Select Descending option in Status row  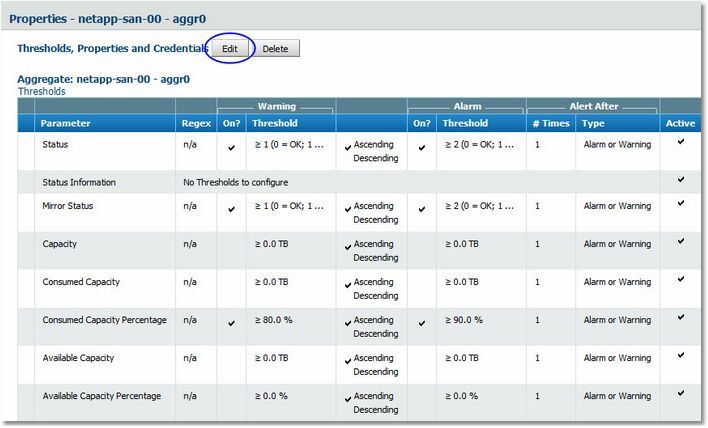click(x=376, y=158)
